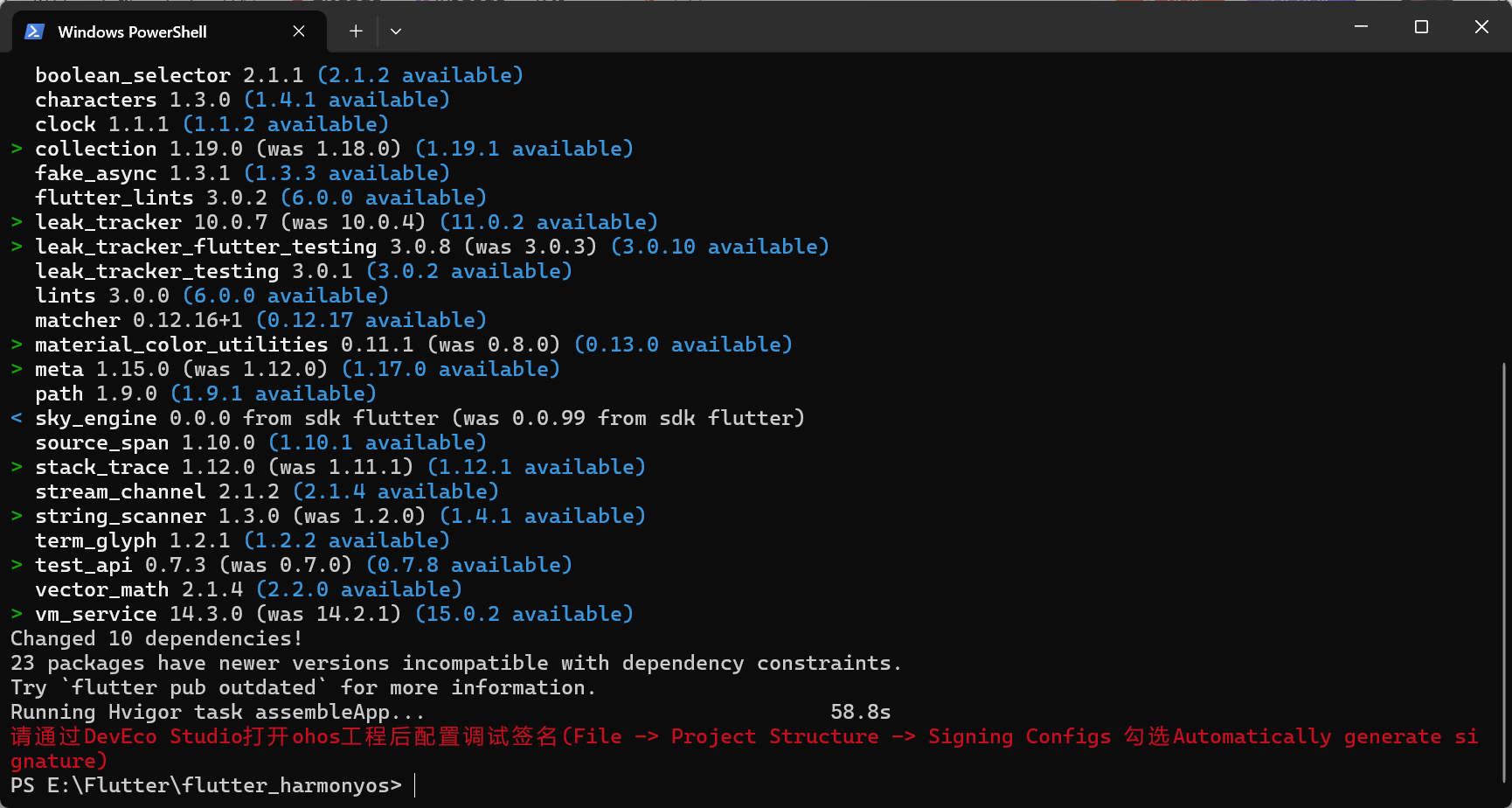Click the `flutter pub outdated` command hint
1512x808 pixels.
194,687
